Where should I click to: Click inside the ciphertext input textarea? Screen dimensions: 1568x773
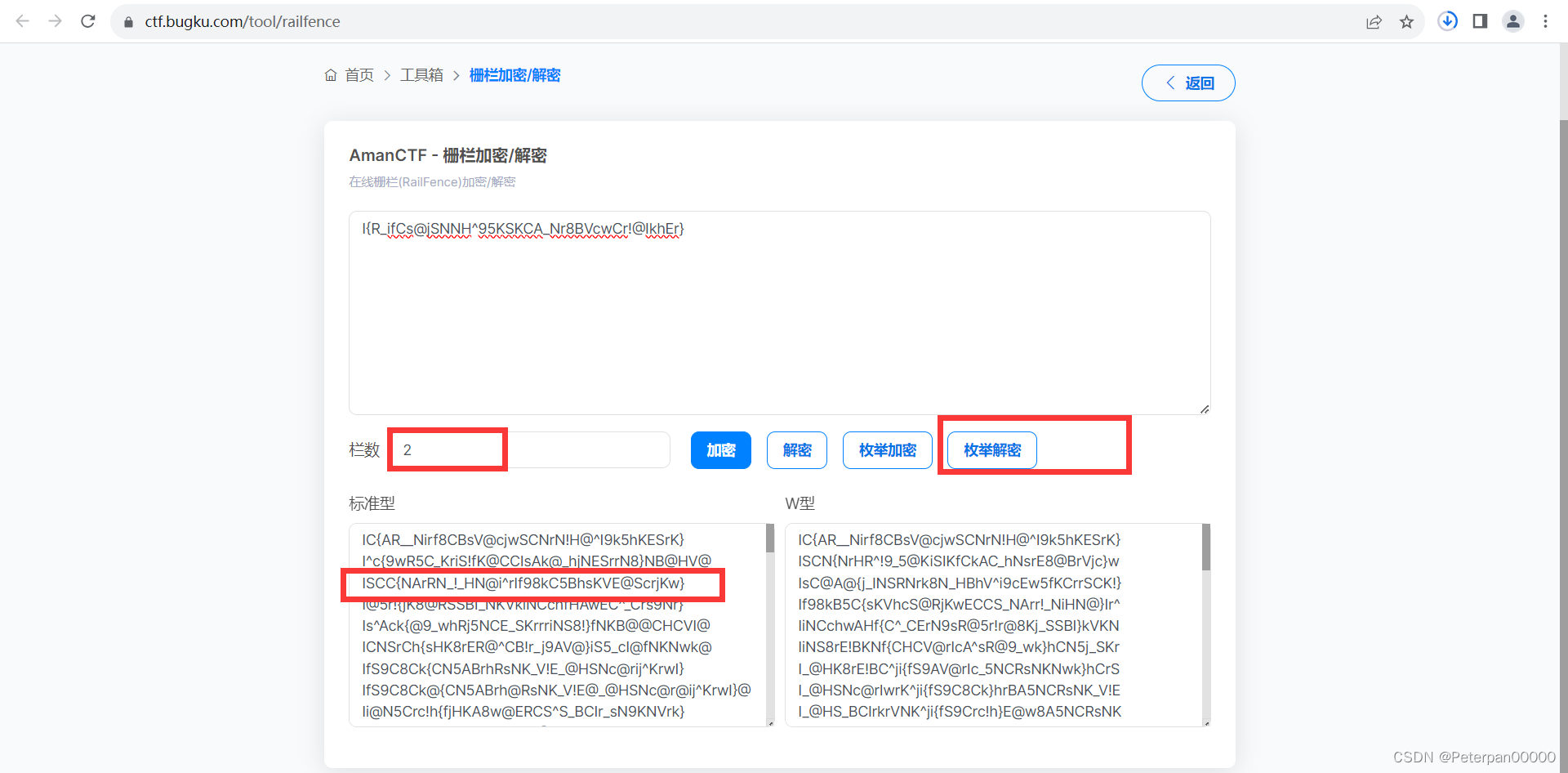click(780, 313)
